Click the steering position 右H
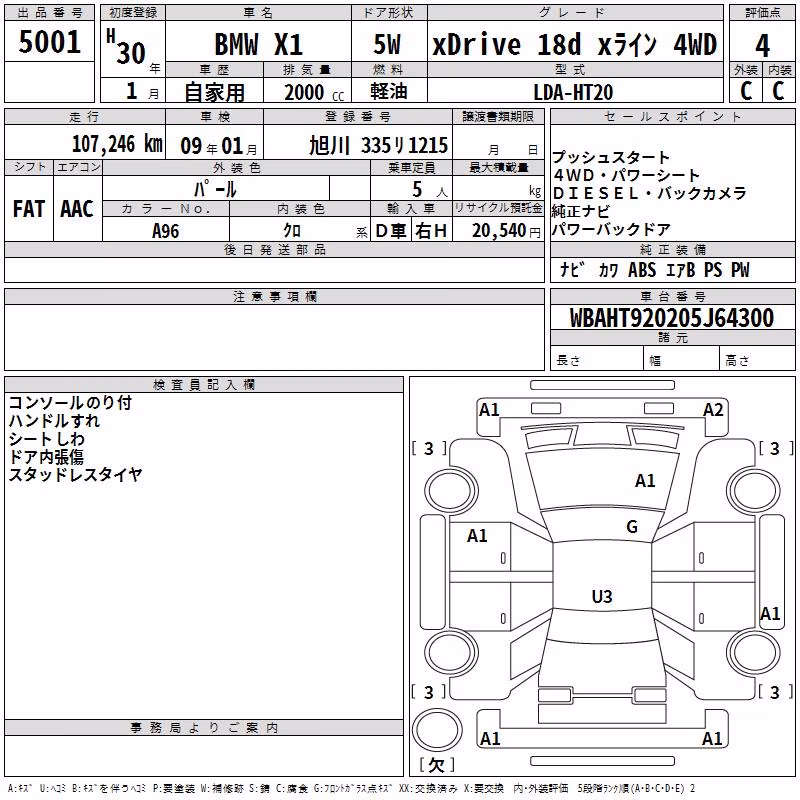 pos(431,231)
